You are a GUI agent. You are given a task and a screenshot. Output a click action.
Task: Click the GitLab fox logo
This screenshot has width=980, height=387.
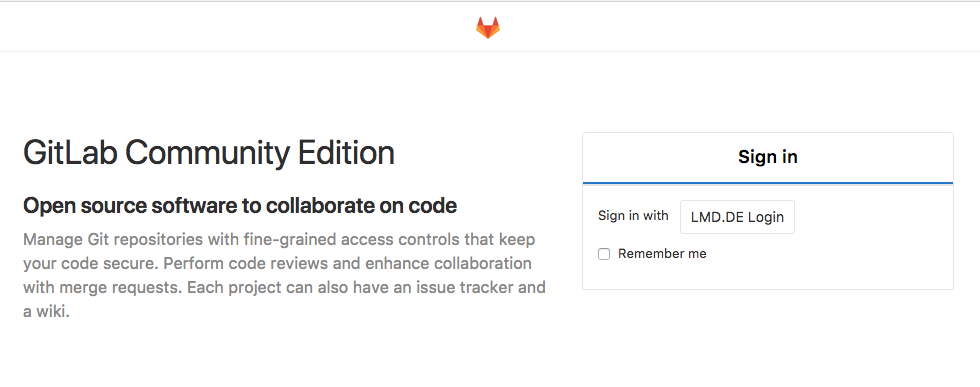click(x=488, y=28)
